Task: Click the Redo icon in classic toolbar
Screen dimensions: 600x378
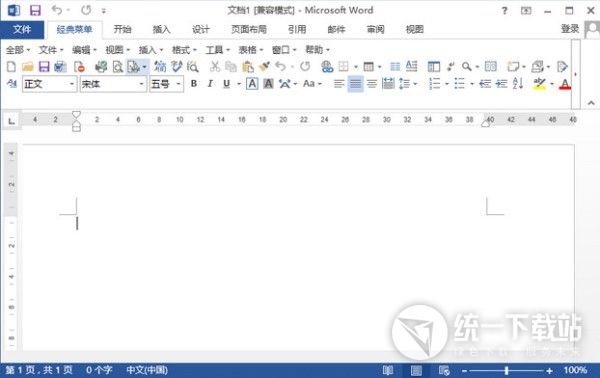Action: pyautogui.click(x=305, y=67)
